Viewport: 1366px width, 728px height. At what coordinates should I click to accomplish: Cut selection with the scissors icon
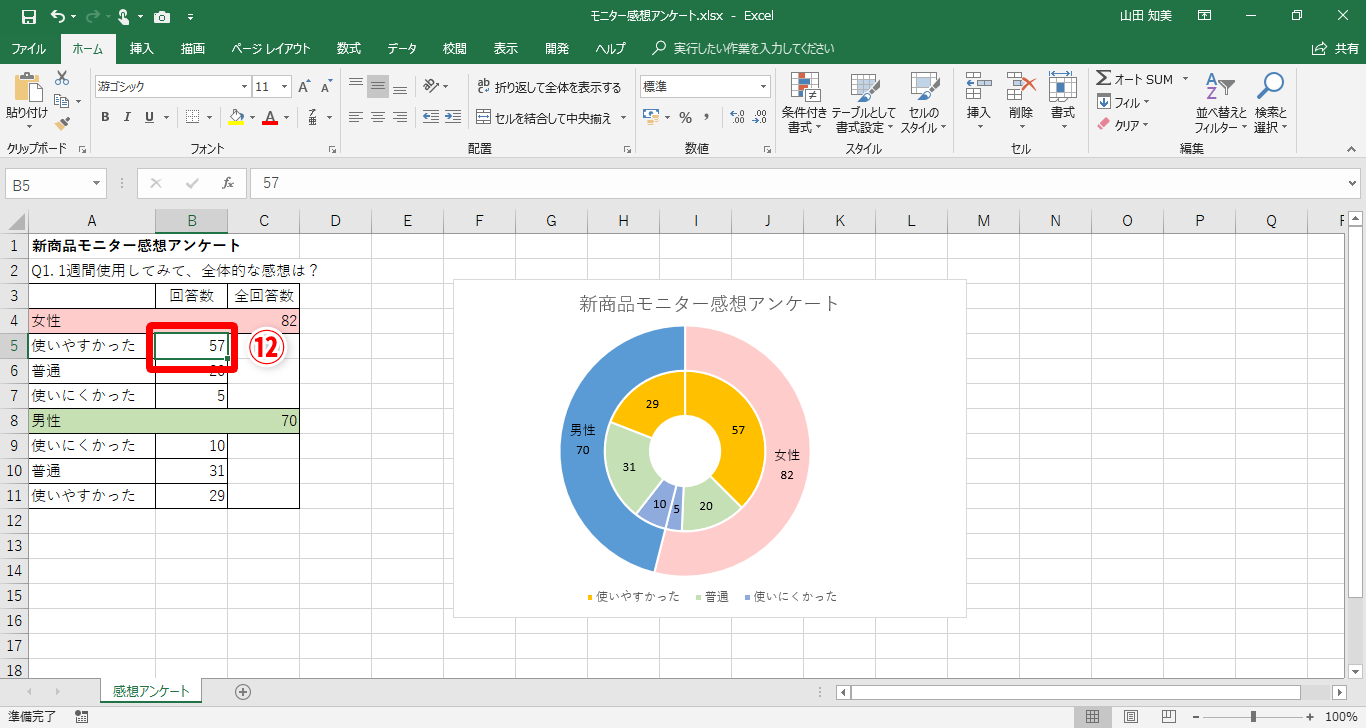click(62, 78)
